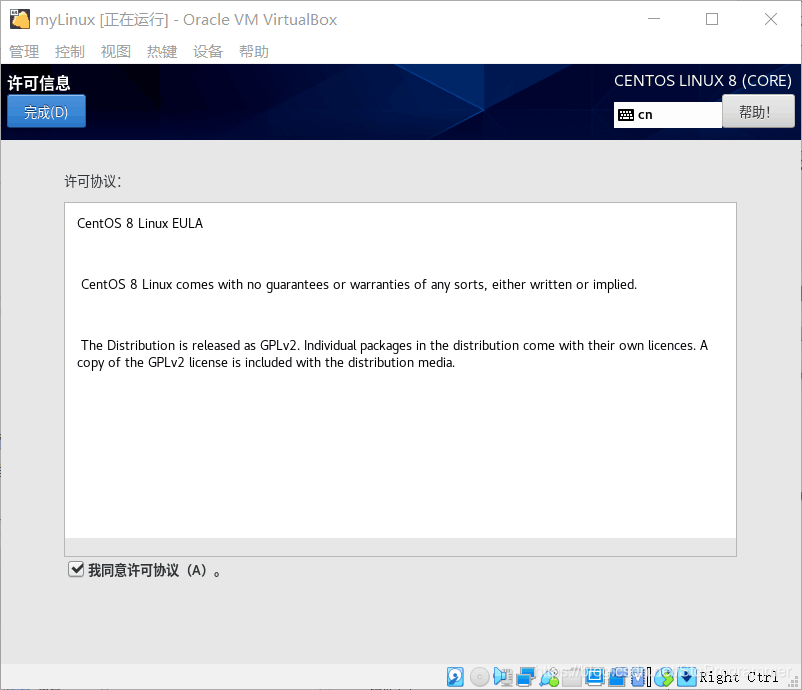Screen dimensions: 802x690
Task: Open the 设备 menu
Action: 208,51
